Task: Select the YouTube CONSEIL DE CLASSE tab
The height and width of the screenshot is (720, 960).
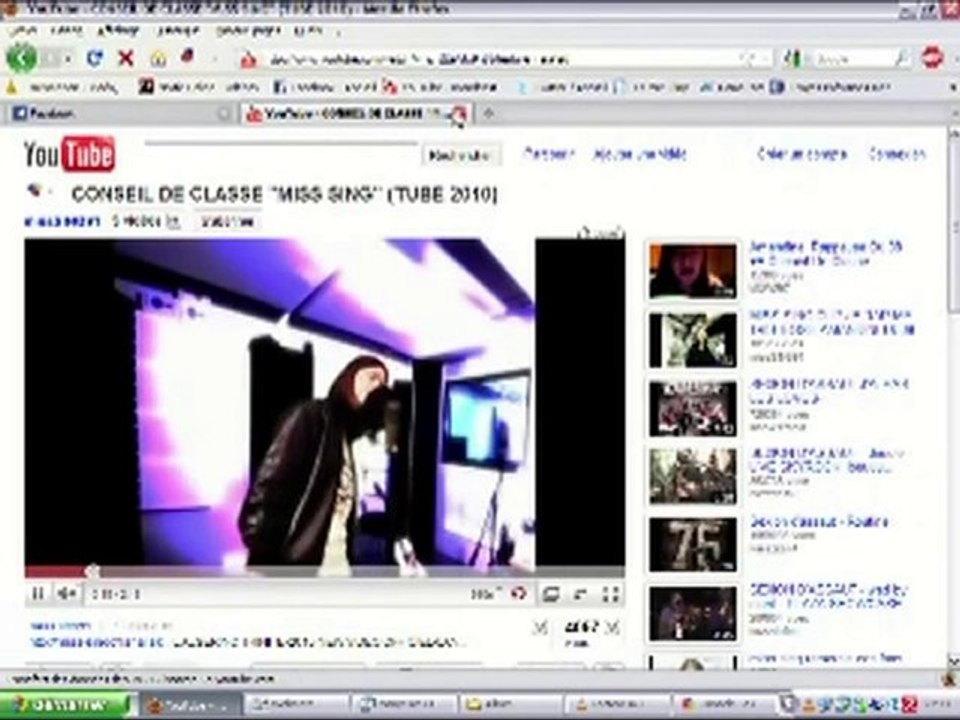Action: (x=356, y=114)
